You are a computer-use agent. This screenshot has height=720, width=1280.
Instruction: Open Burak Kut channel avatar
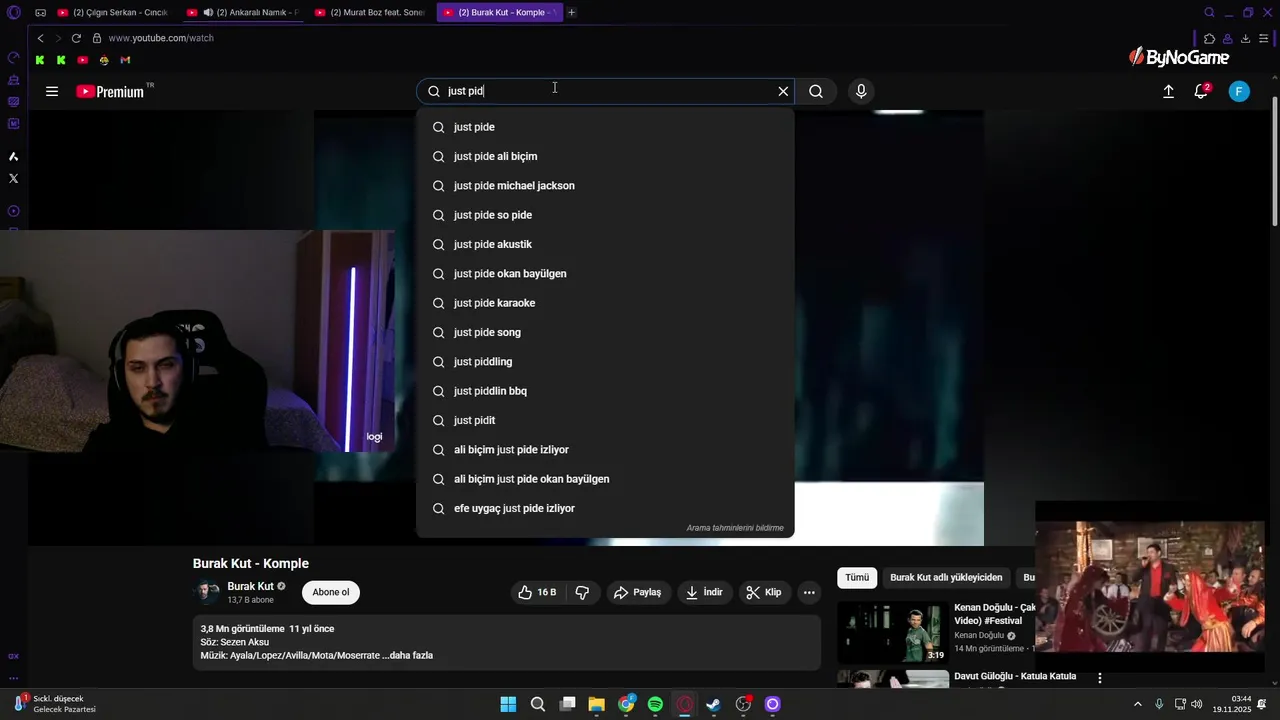(x=207, y=592)
